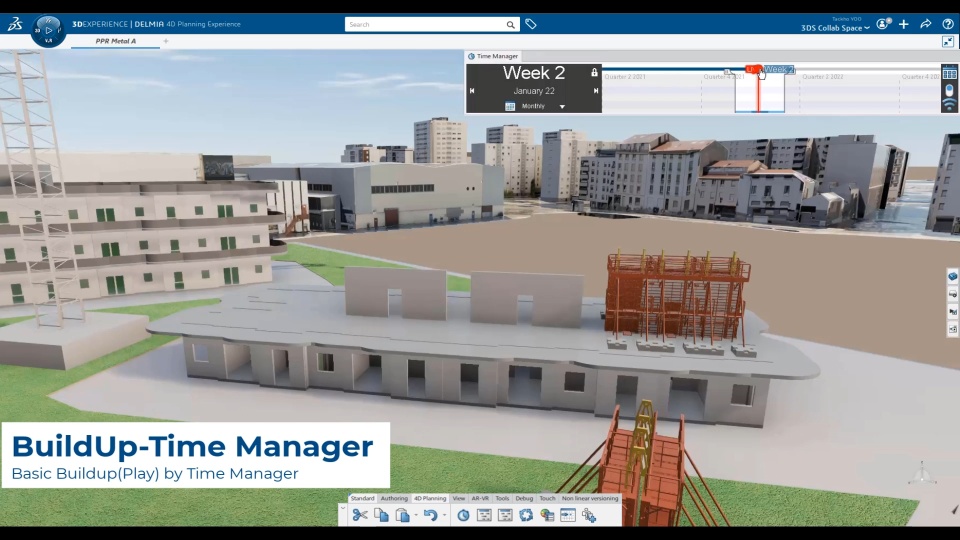This screenshot has width=960, height=540.
Task: Click the third right-side panel icon
Action: tap(953, 312)
